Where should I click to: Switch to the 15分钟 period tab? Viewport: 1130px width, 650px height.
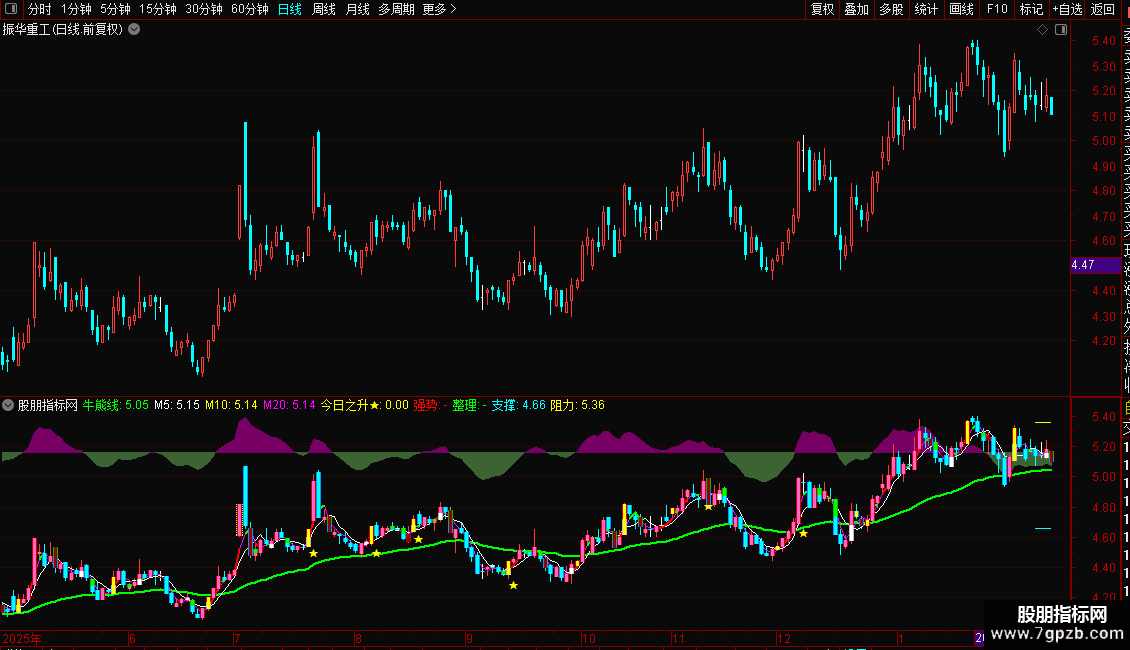tap(158, 9)
